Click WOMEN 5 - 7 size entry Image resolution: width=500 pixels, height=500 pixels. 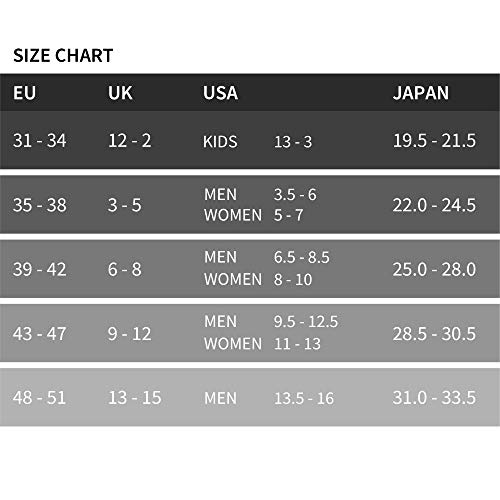254,215
